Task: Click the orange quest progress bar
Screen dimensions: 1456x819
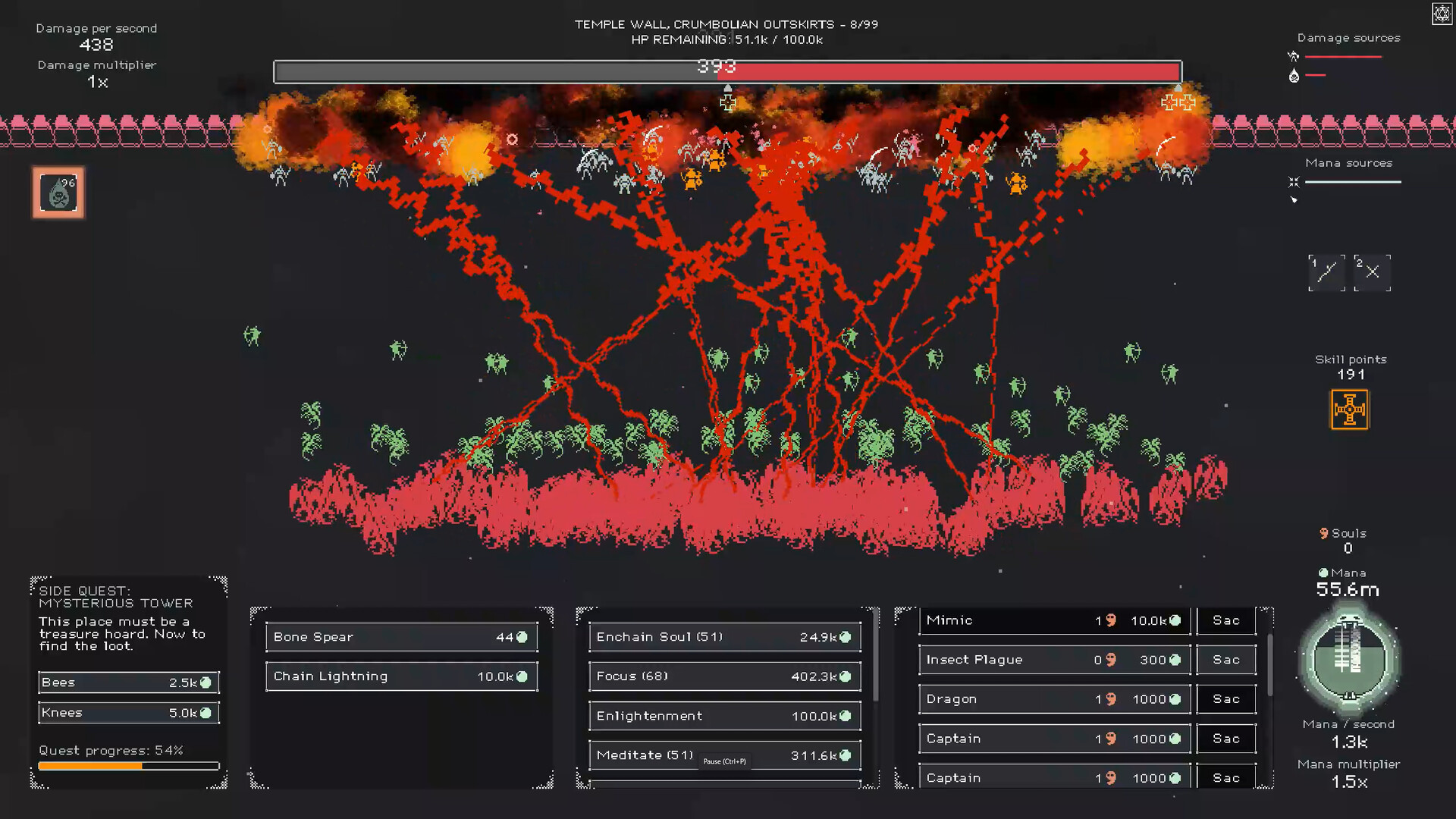Action: pos(127,767)
